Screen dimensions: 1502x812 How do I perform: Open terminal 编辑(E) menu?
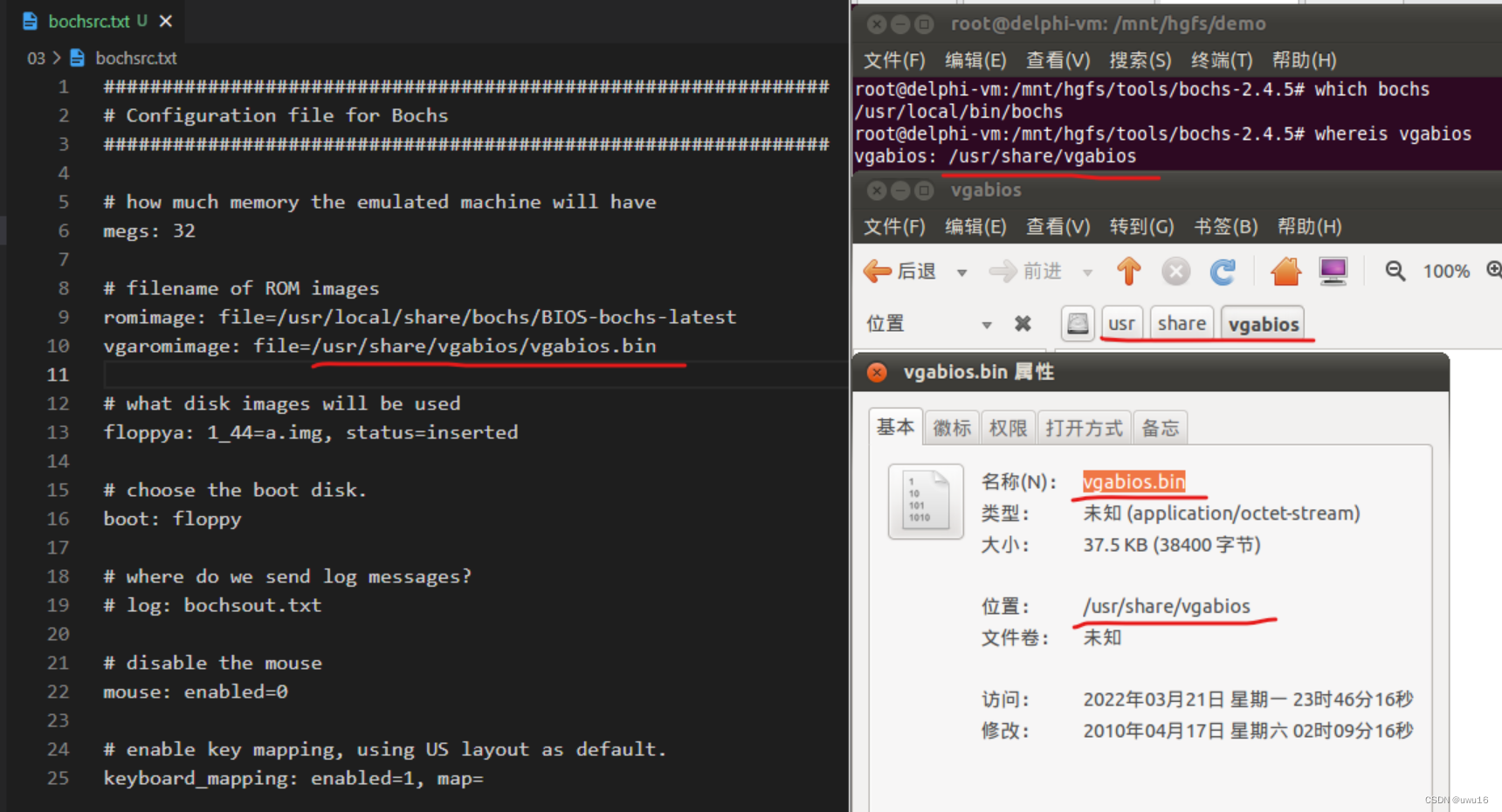975,60
